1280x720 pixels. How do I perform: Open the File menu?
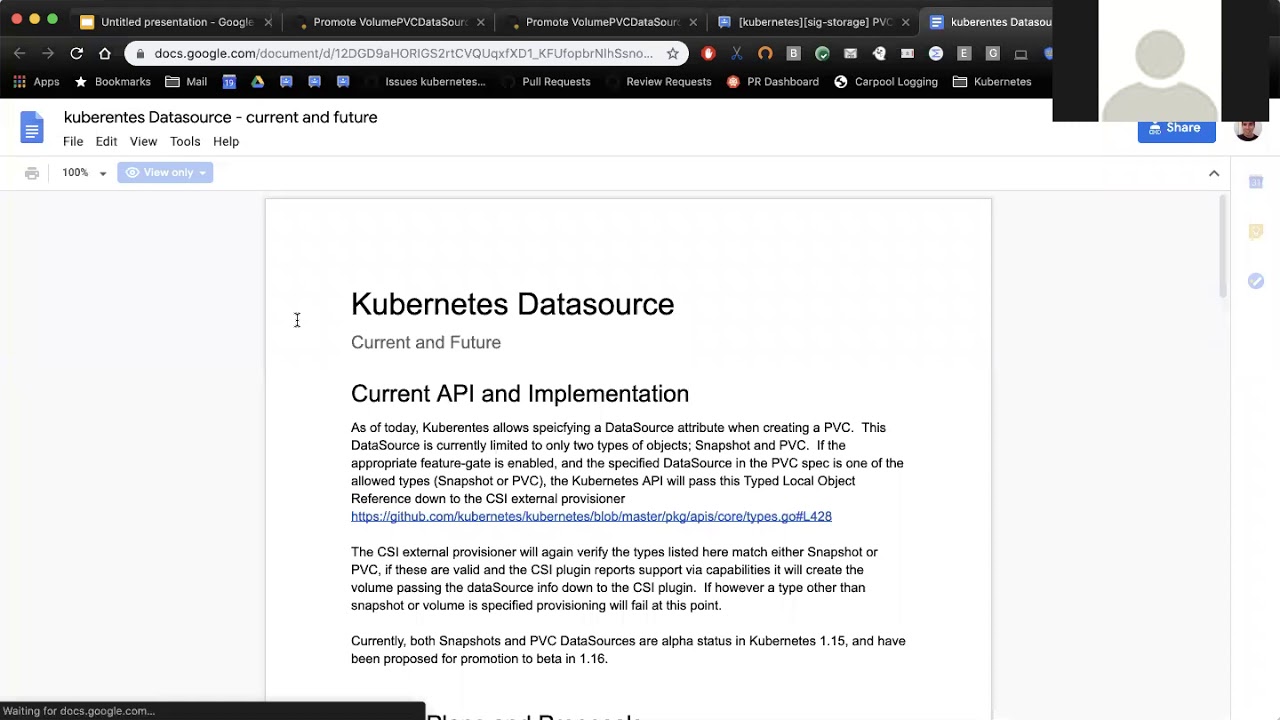coord(73,142)
